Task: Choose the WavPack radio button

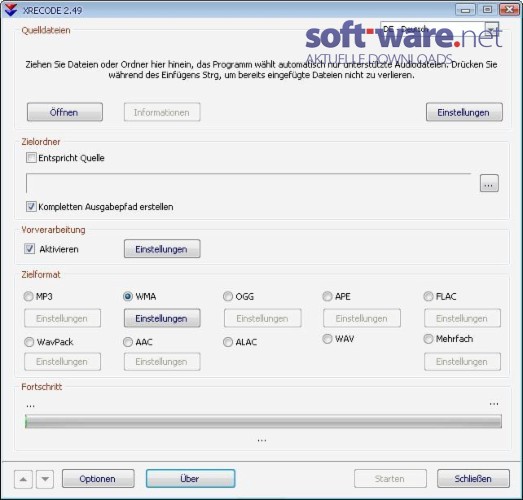Action: (29, 342)
